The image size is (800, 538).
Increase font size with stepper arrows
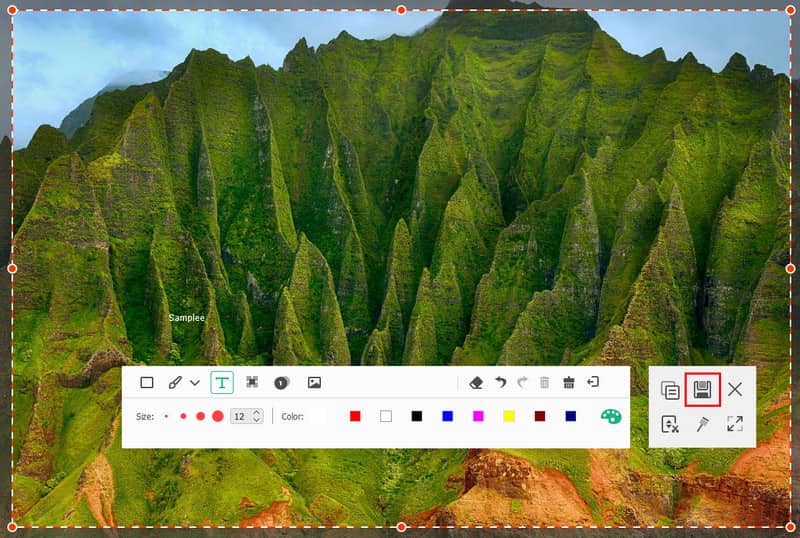[x=257, y=412]
